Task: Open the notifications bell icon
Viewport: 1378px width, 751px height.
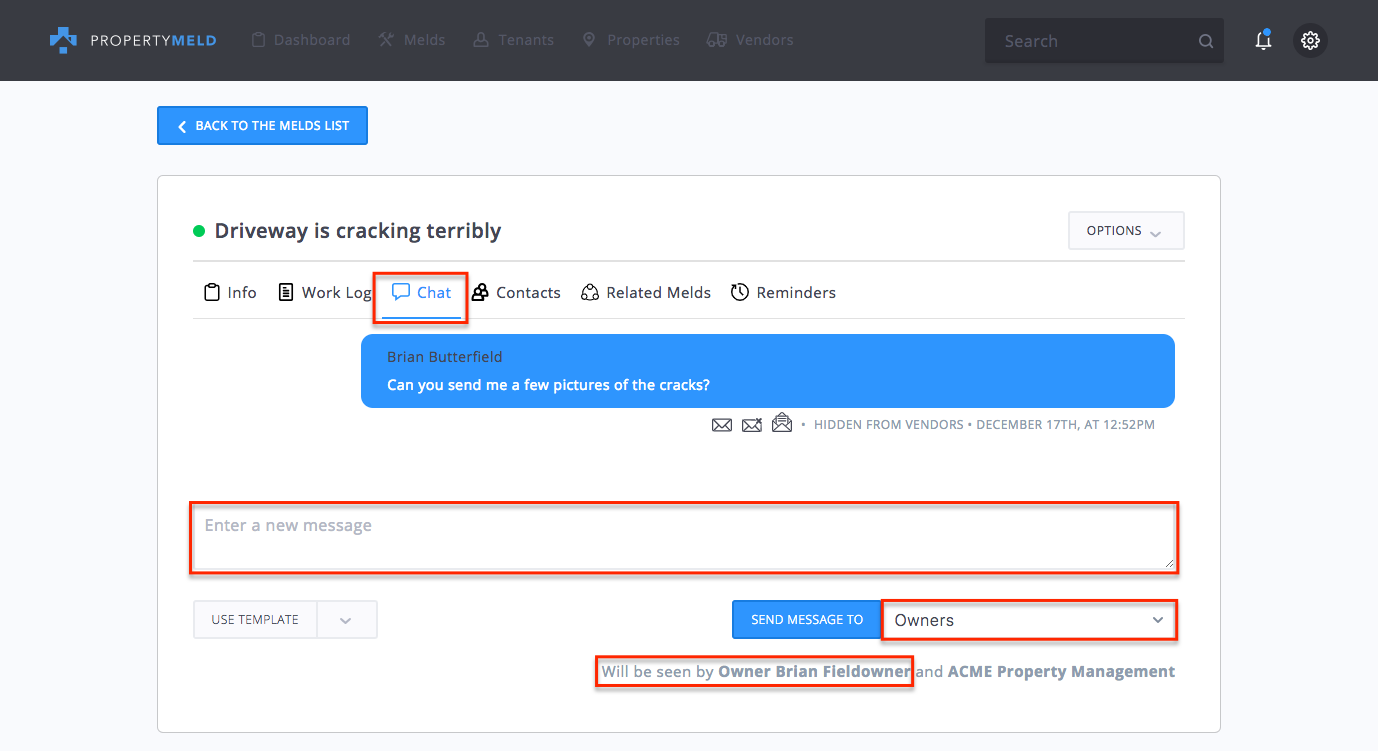Action: point(1263,41)
